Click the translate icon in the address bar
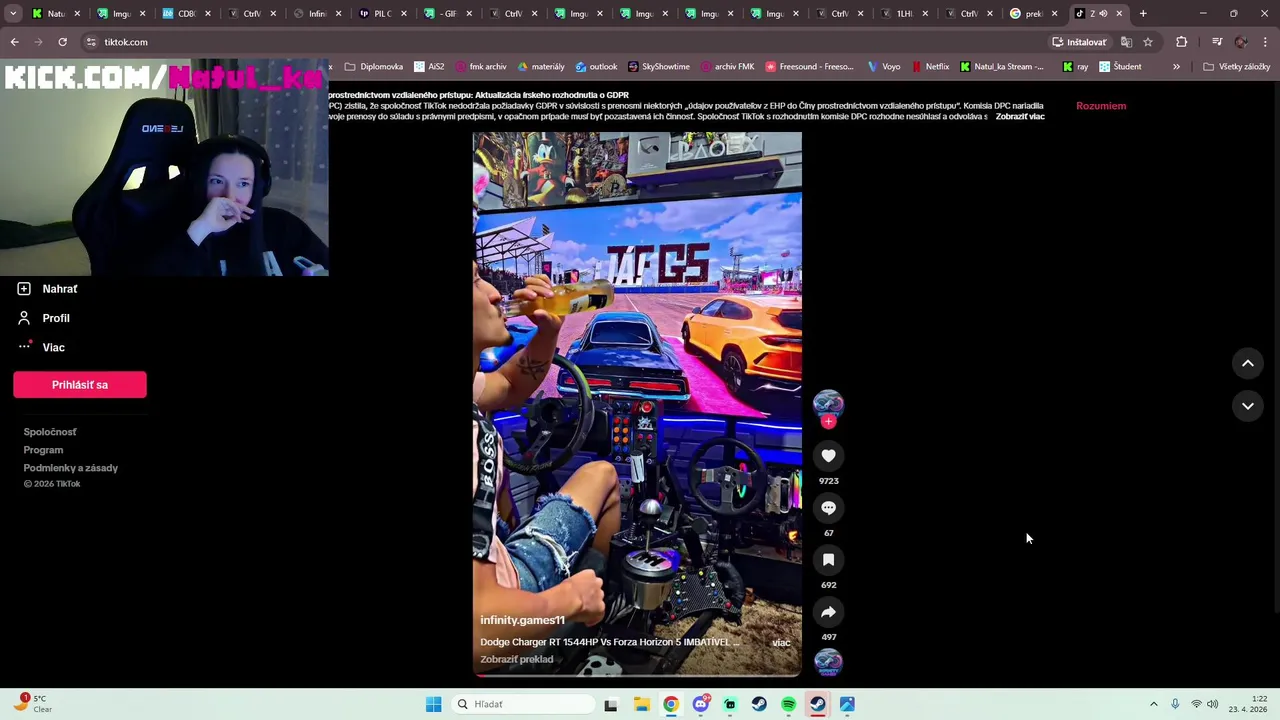This screenshot has width=1280, height=720. coord(1126,42)
